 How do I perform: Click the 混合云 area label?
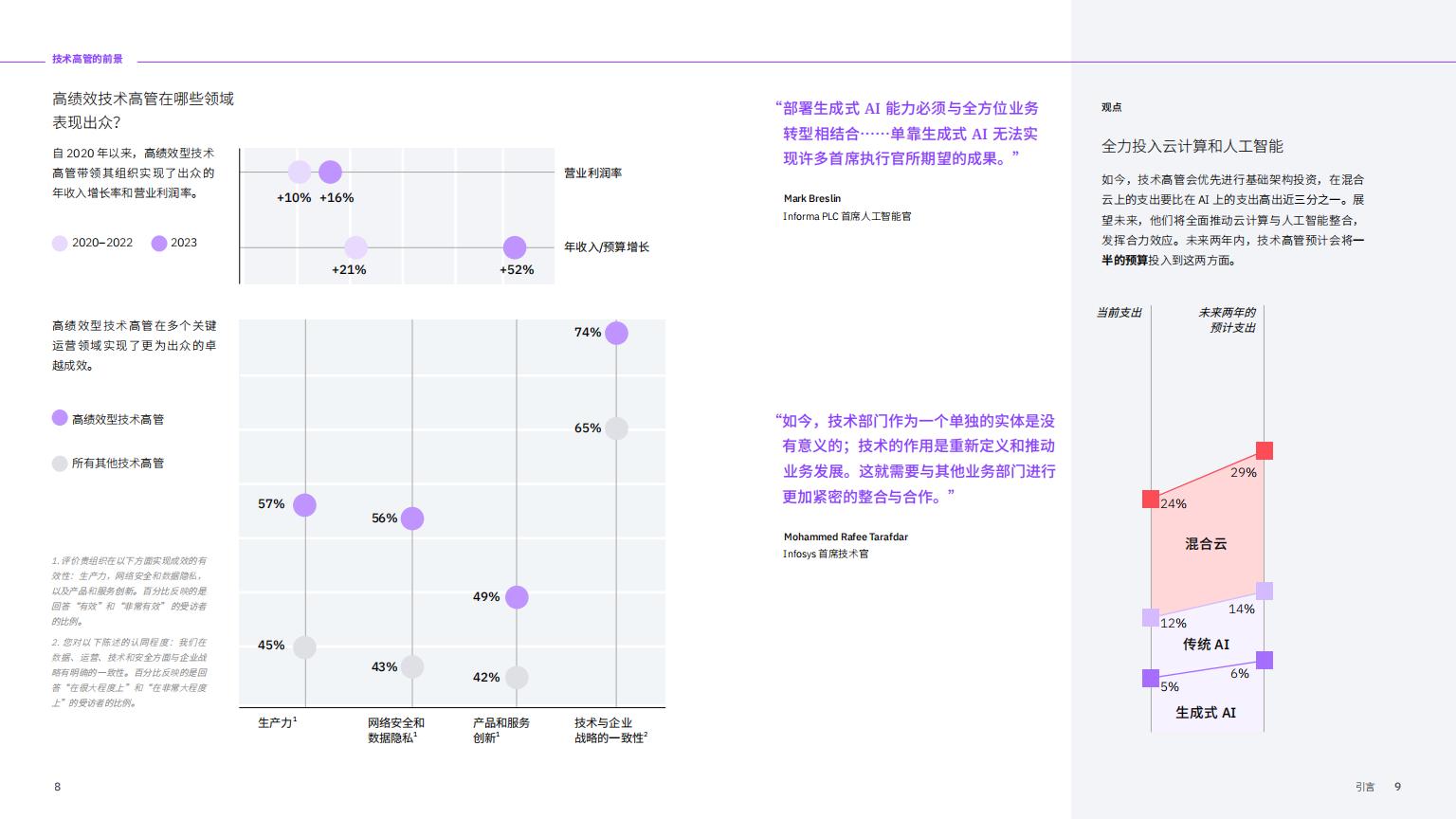point(1206,544)
